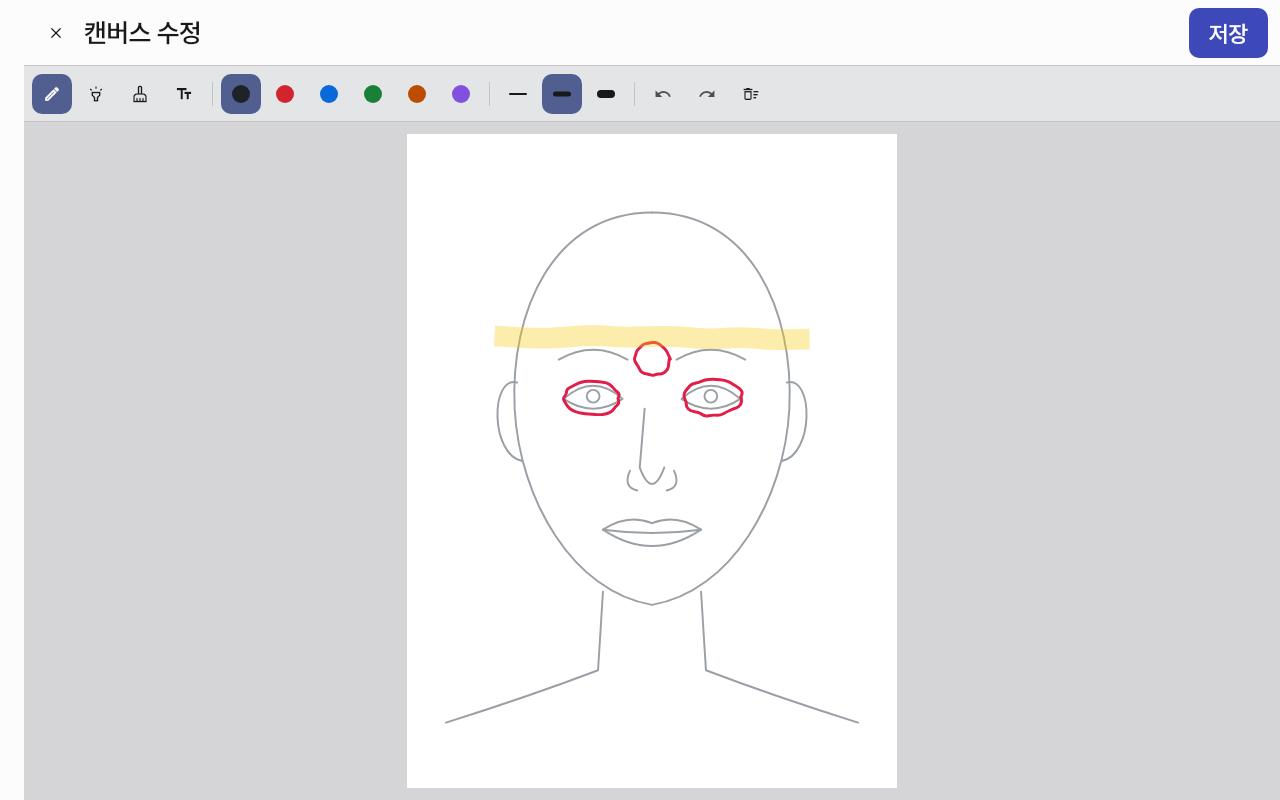Viewport: 1280px width, 800px height.
Task: Set medium stroke width
Action: [x=562, y=94]
